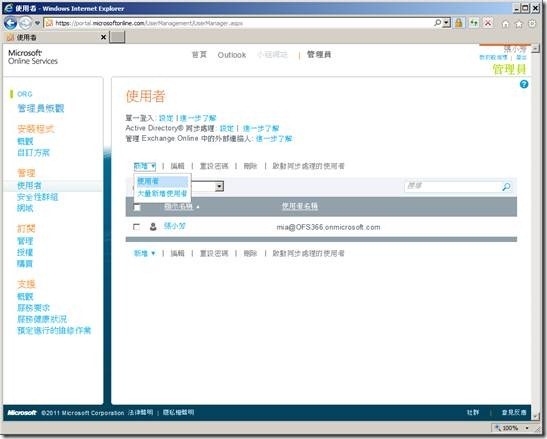Viewport: 547px width, 439px height.
Task: Click 設定 link for Active Directory sync
Action: (227, 128)
